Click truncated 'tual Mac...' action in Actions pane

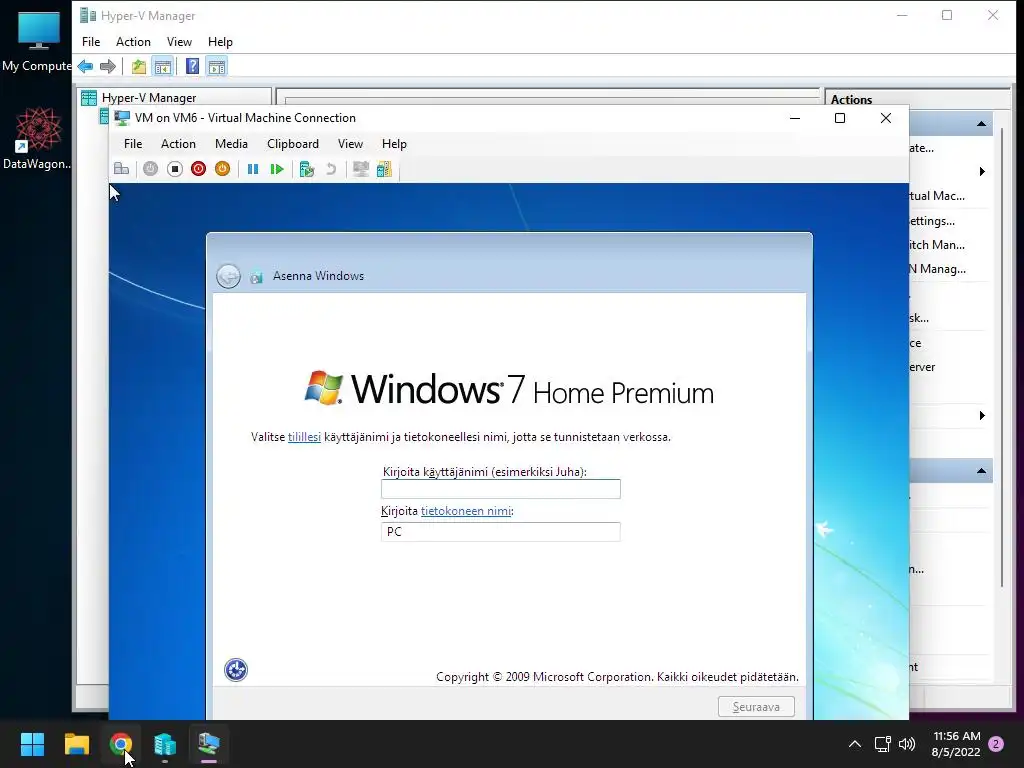point(937,196)
